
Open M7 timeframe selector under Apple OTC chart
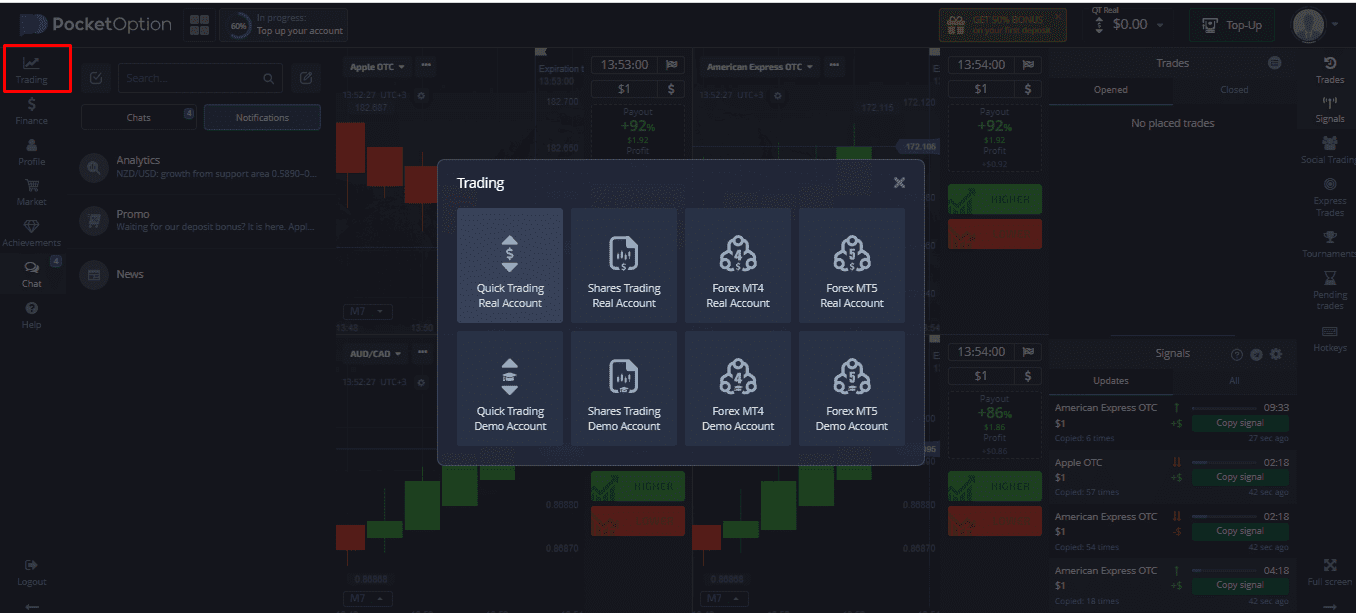(x=368, y=312)
